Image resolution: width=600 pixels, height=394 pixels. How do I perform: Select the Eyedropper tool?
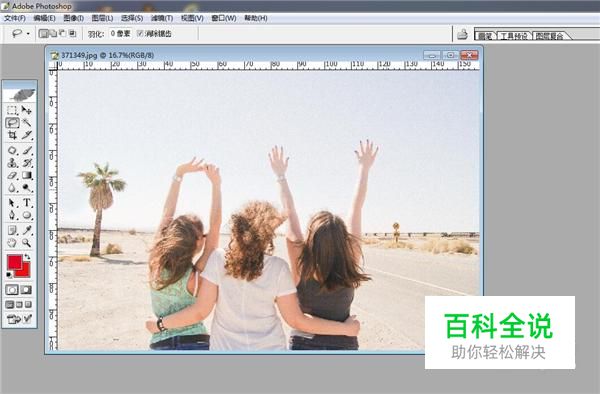tap(26, 230)
